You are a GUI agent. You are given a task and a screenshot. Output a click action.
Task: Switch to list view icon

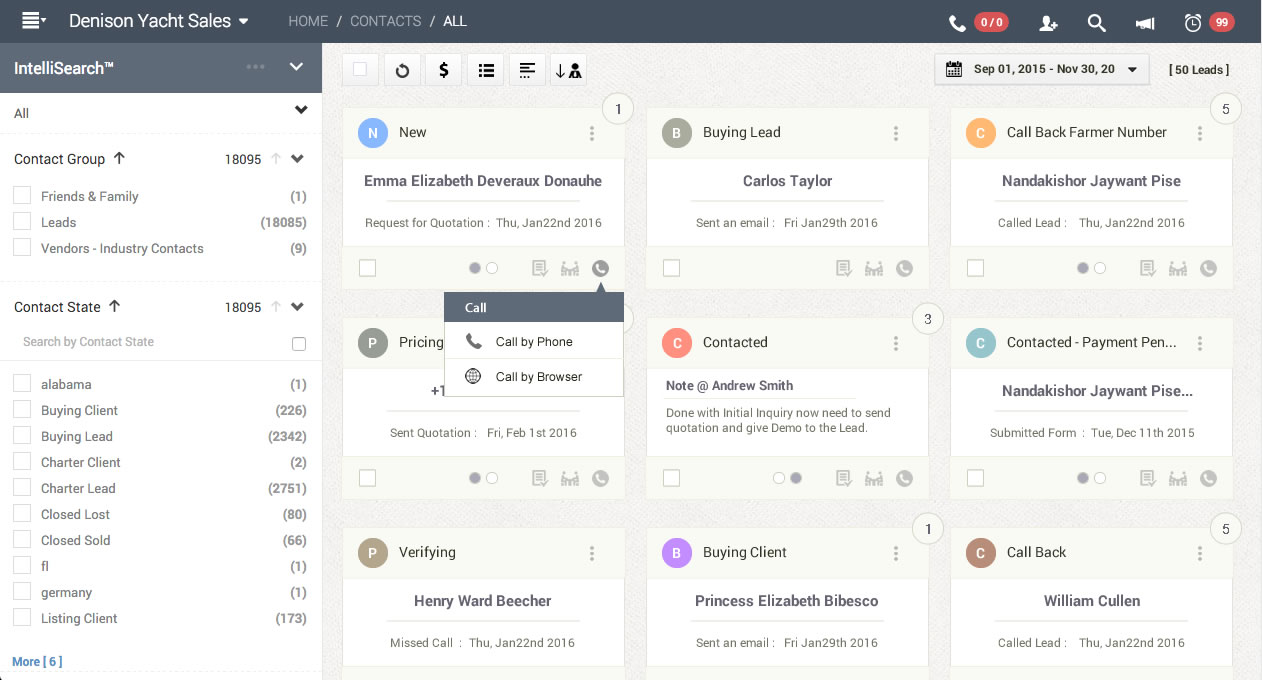point(486,70)
